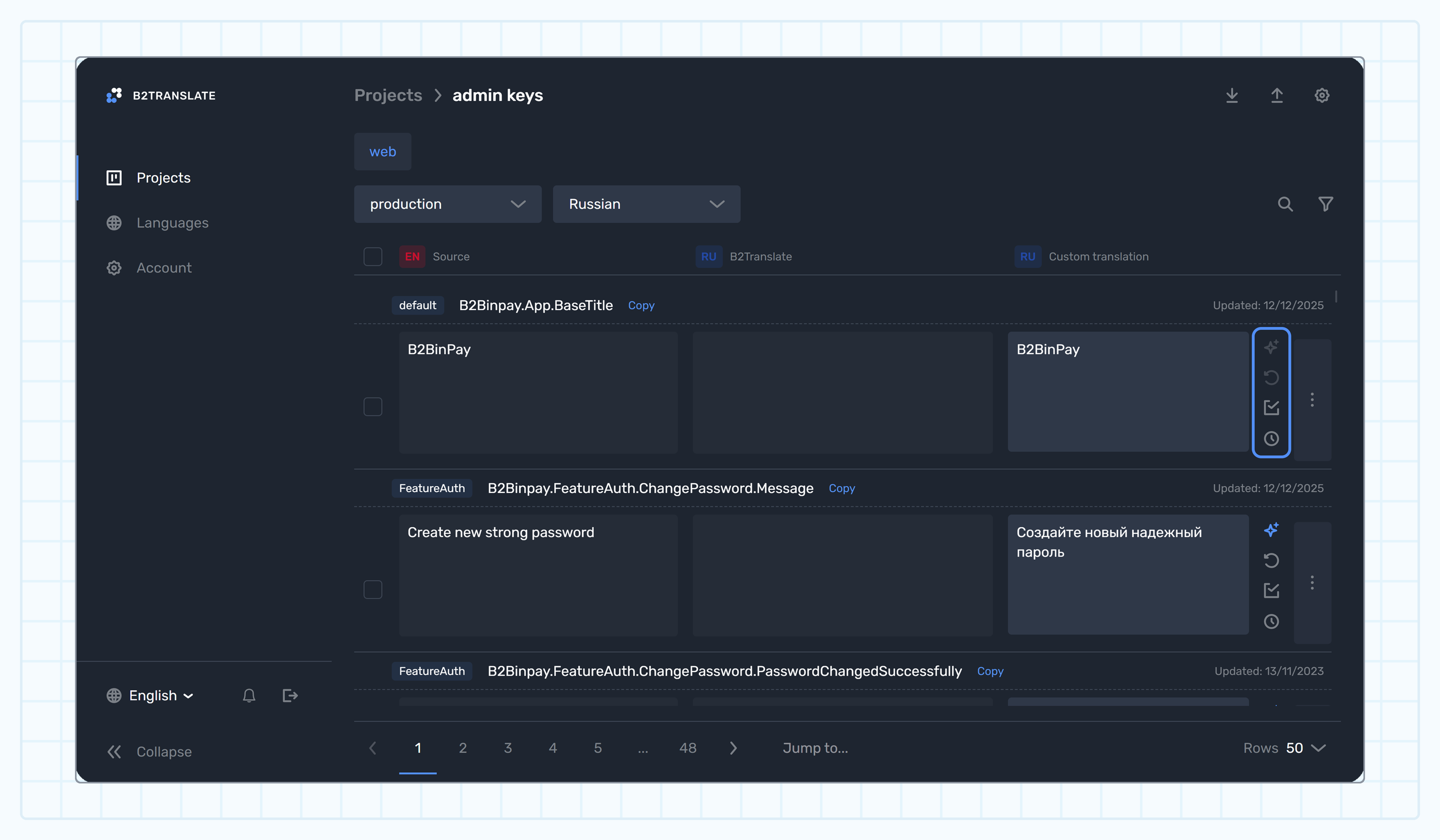Screen dimensions: 1440x840
Task: Click the logout icon
Action: 290,695
